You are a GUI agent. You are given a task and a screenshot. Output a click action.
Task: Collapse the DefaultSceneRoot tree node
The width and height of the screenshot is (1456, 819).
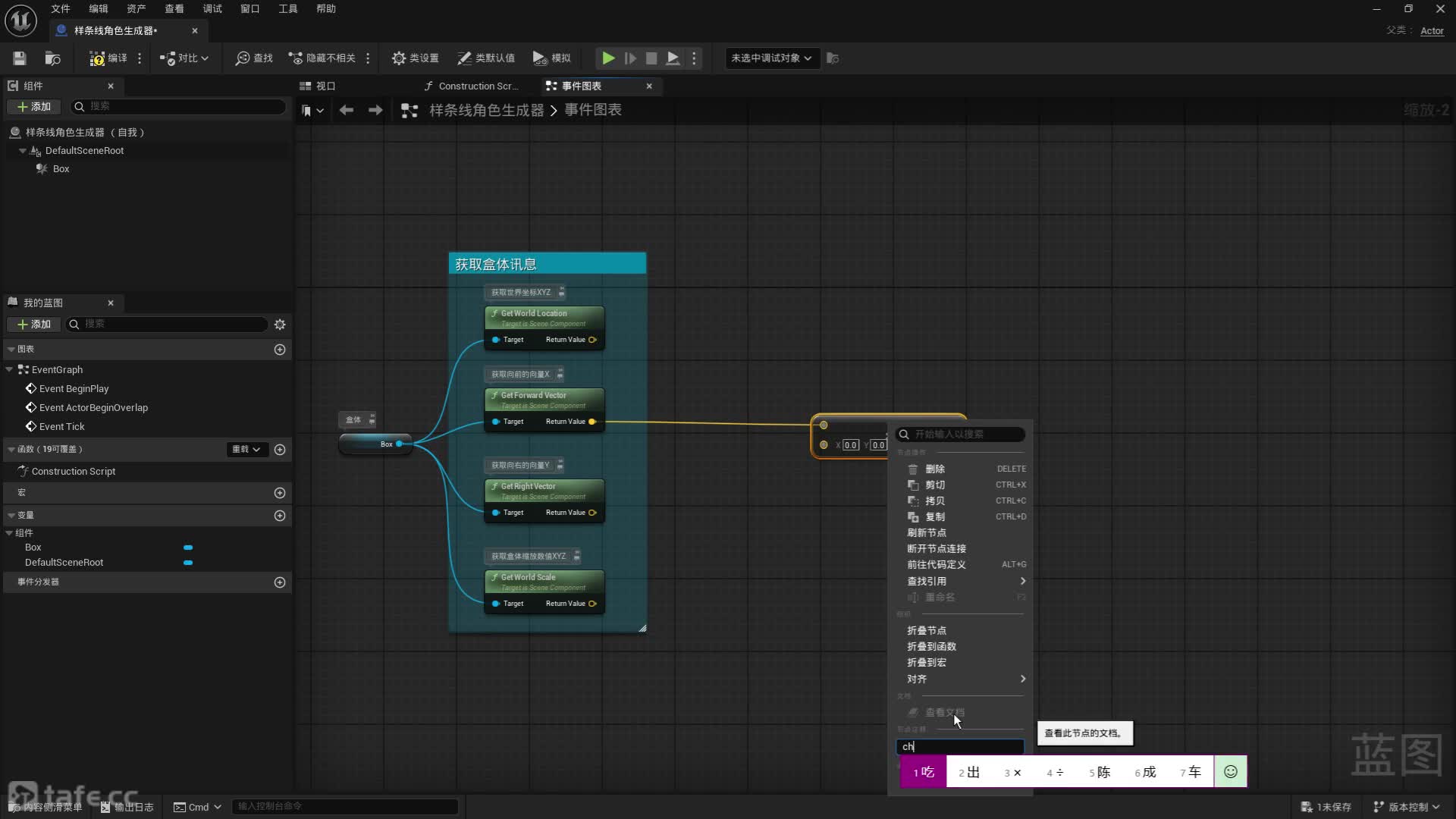23,151
